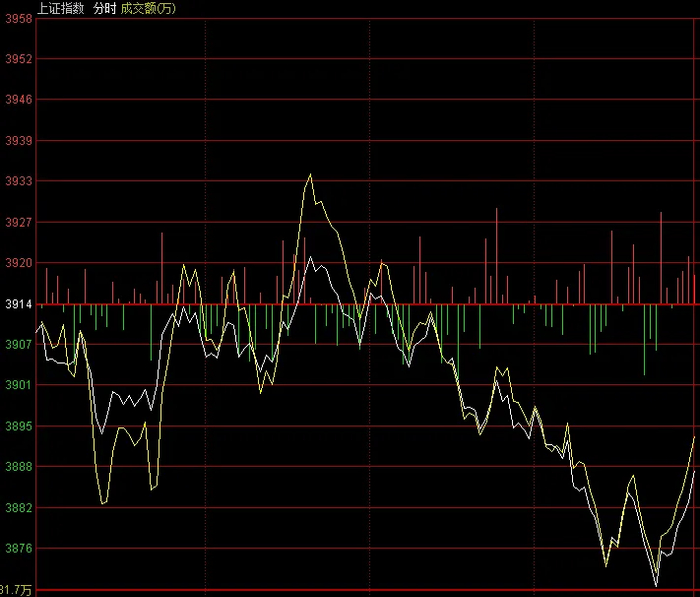
Task: Click the 3895 price axis label
Action: [19, 426]
